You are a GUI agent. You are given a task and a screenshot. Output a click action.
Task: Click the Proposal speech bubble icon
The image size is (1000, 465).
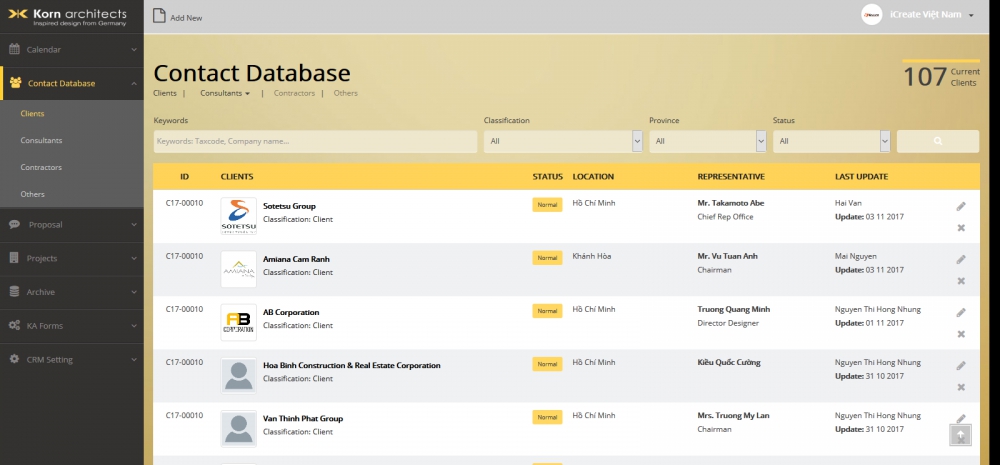(x=15, y=225)
